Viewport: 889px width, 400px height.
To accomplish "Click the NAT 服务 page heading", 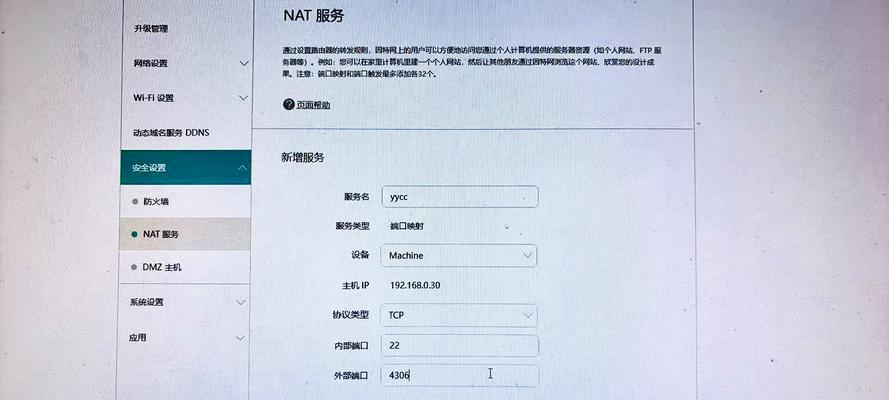I will 314,16.
